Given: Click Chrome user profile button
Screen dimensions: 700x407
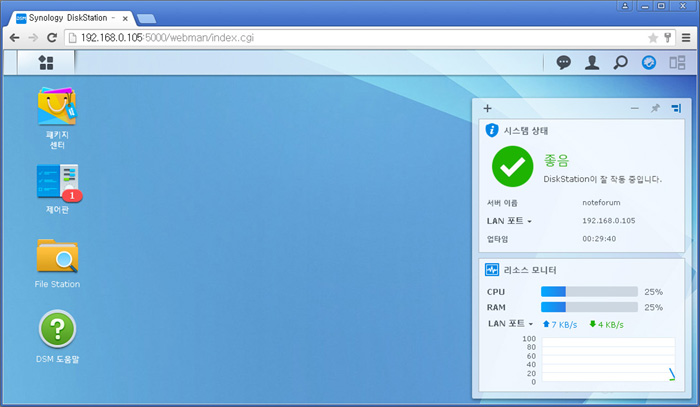Looking at the screenshot, I should (x=625, y=6).
